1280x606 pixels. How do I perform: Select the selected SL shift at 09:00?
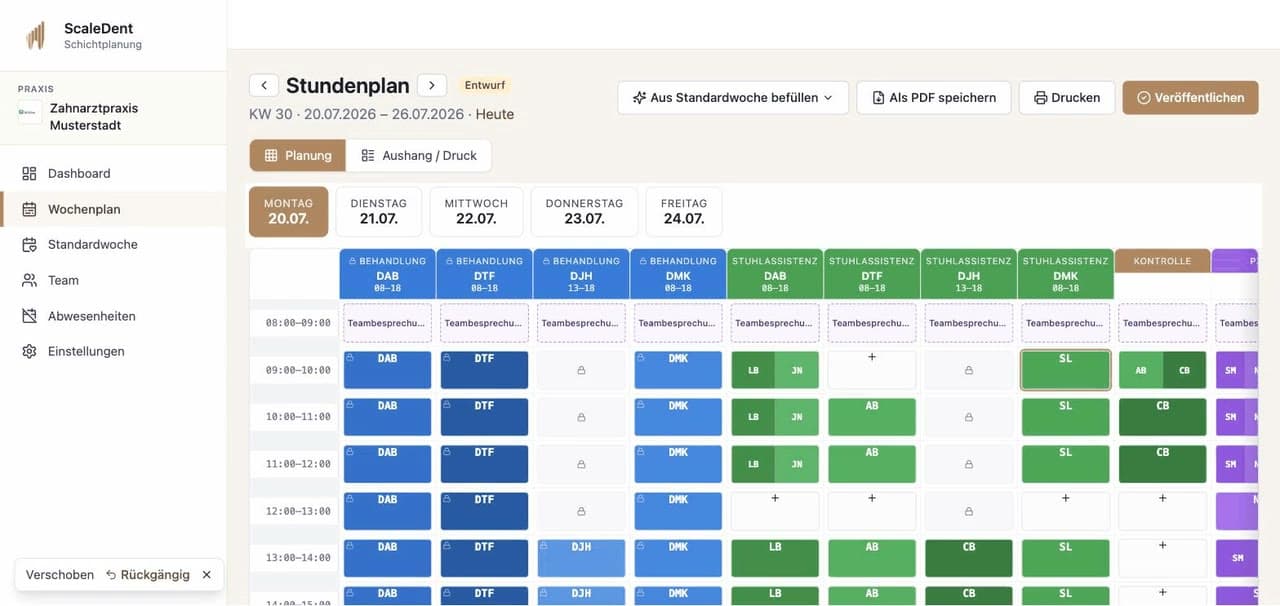pos(1065,369)
